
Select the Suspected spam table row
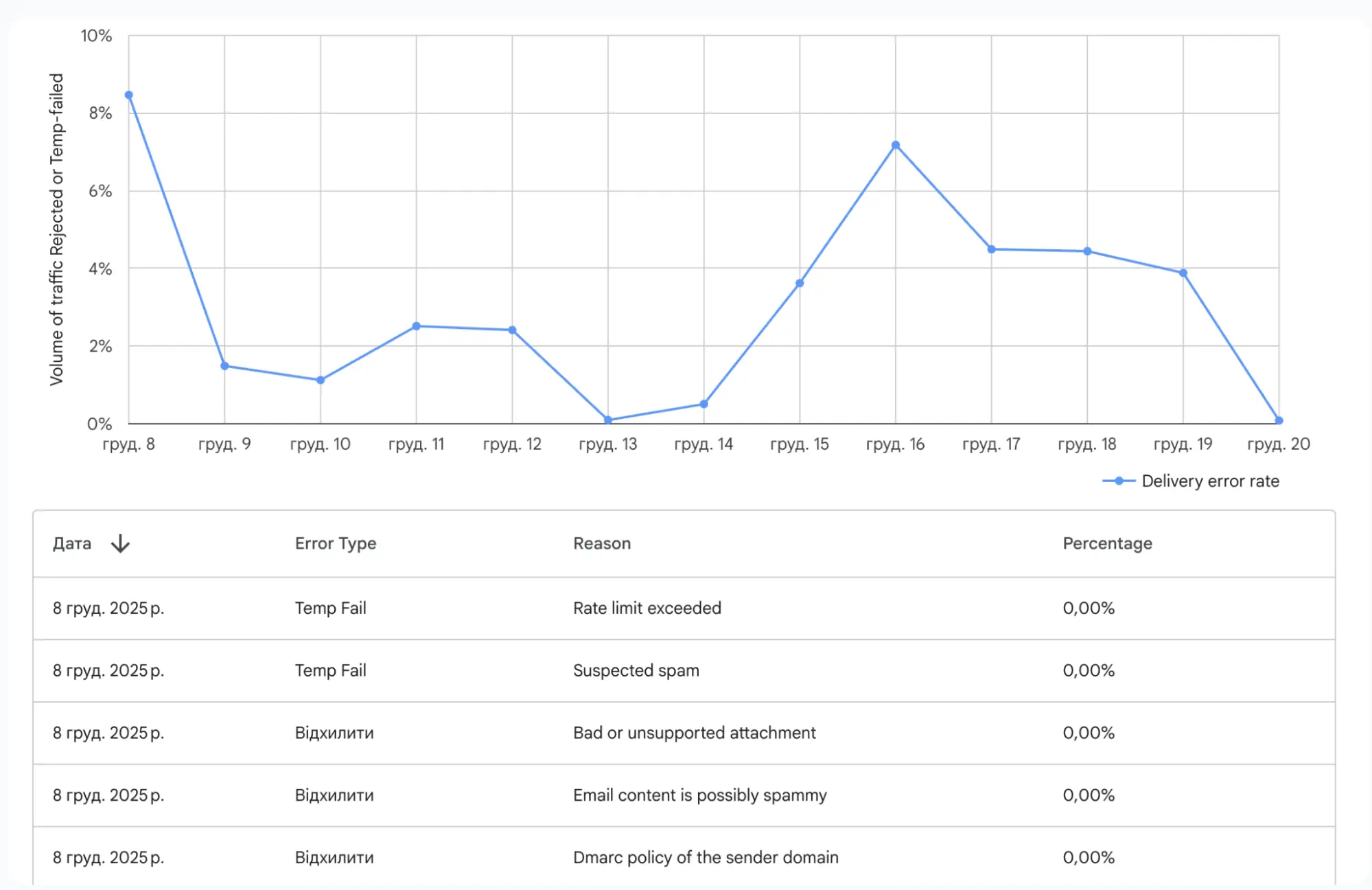(636, 670)
